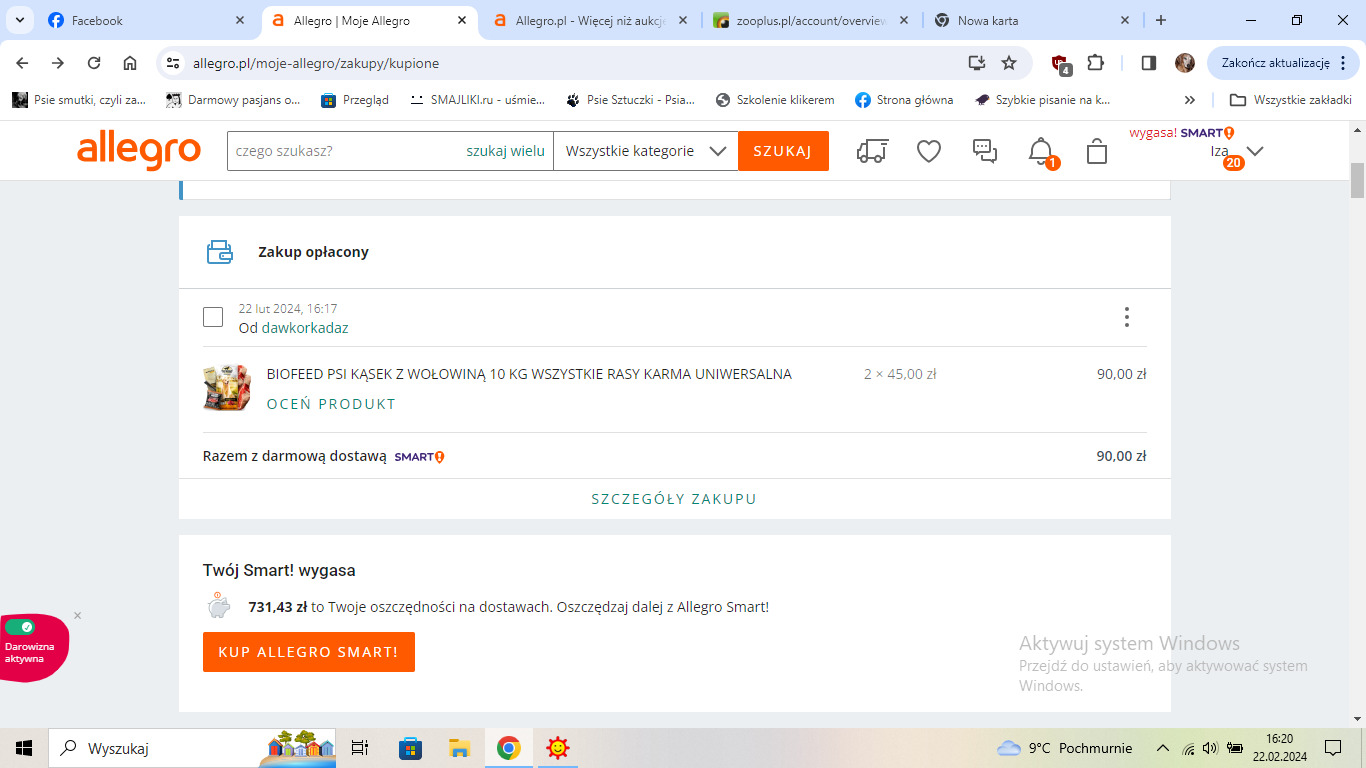1366x768 pixels.
Task: Open Wszystkie zakładki bookmarks folder
Action: [x=1290, y=100]
